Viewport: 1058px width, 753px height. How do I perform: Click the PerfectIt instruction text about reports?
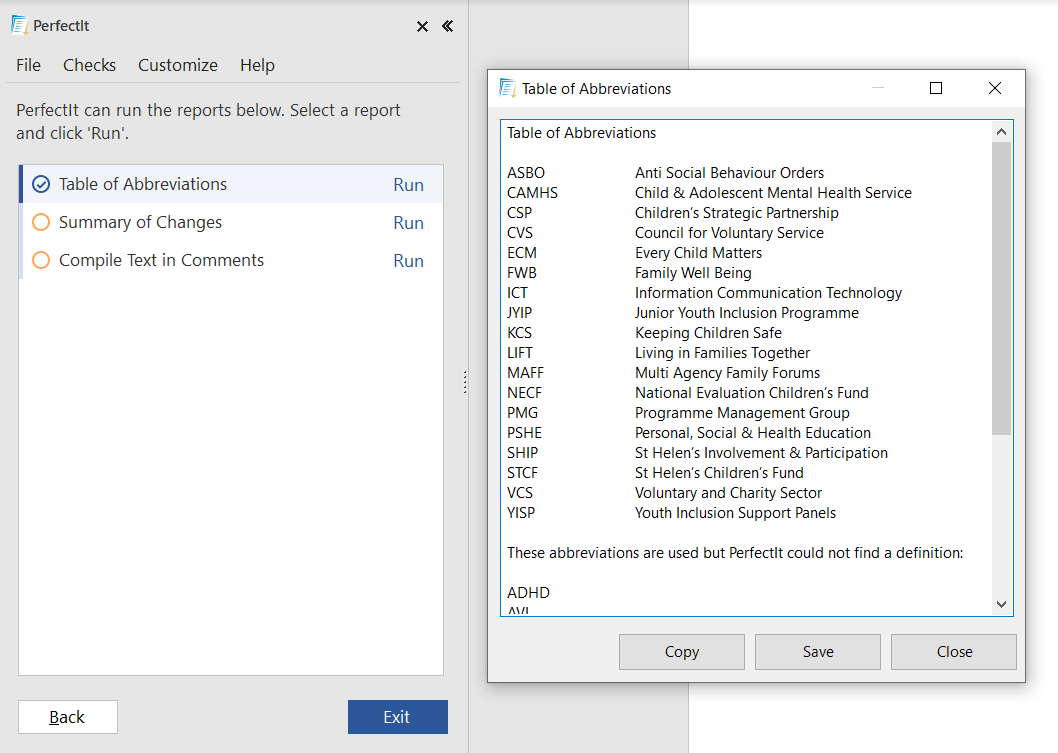[x=208, y=121]
